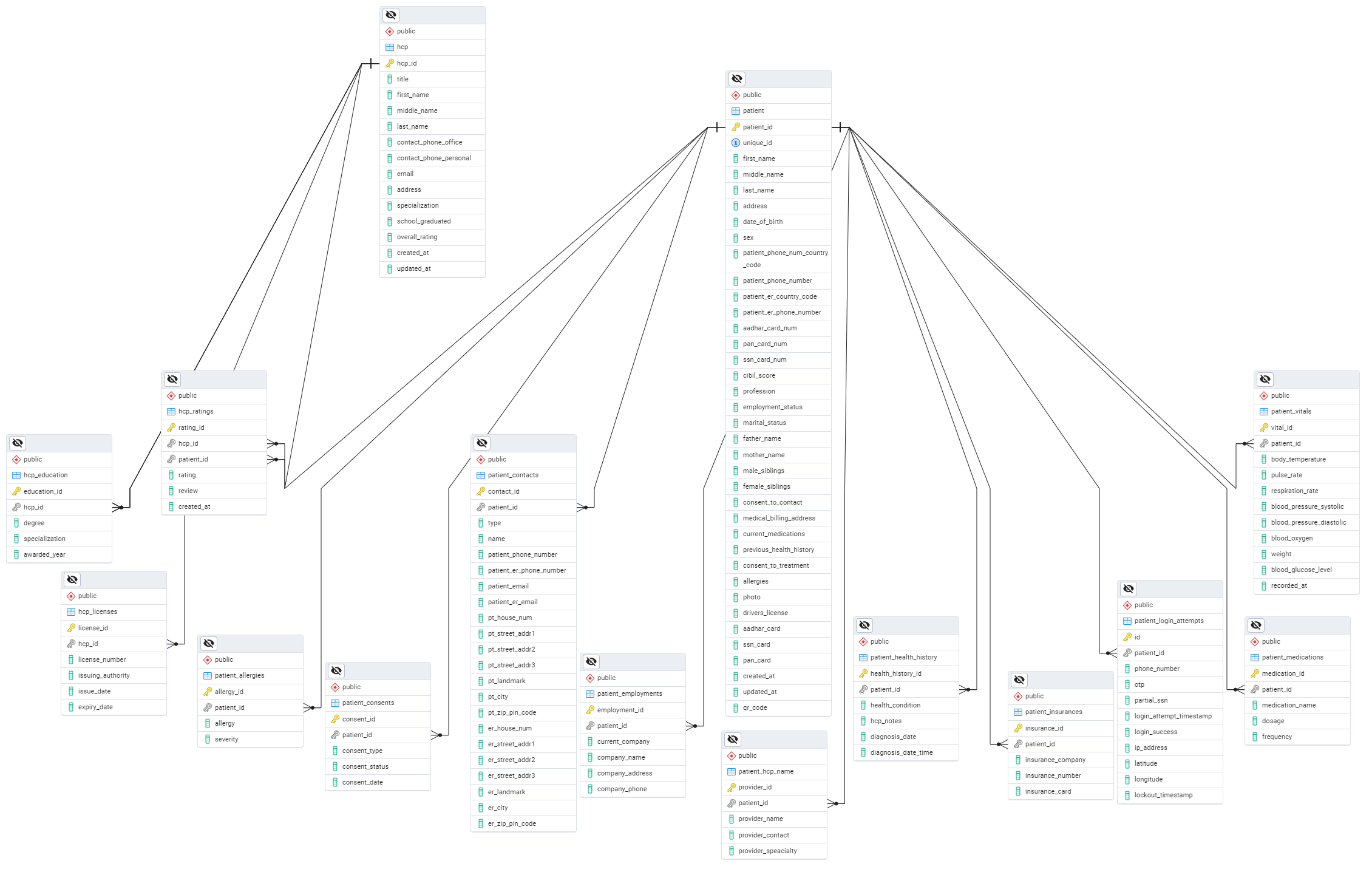Viewport: 1372px width, 872px height.
Task: Click the unique_id constraint icon in patient table
Action: (x=736, y=143)
